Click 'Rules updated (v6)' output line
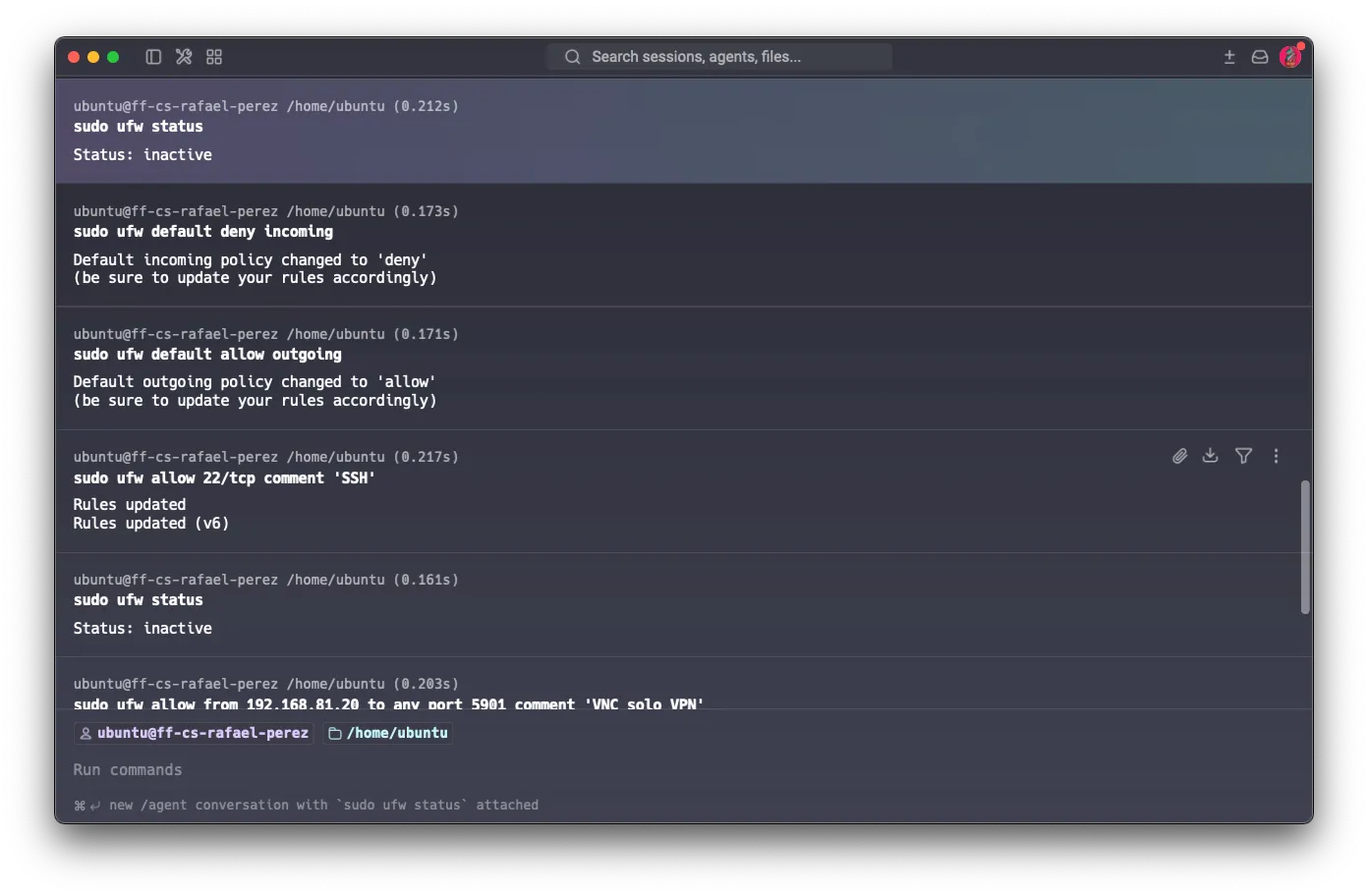This screenshot has height=896, width=1368. click(151, 524)
